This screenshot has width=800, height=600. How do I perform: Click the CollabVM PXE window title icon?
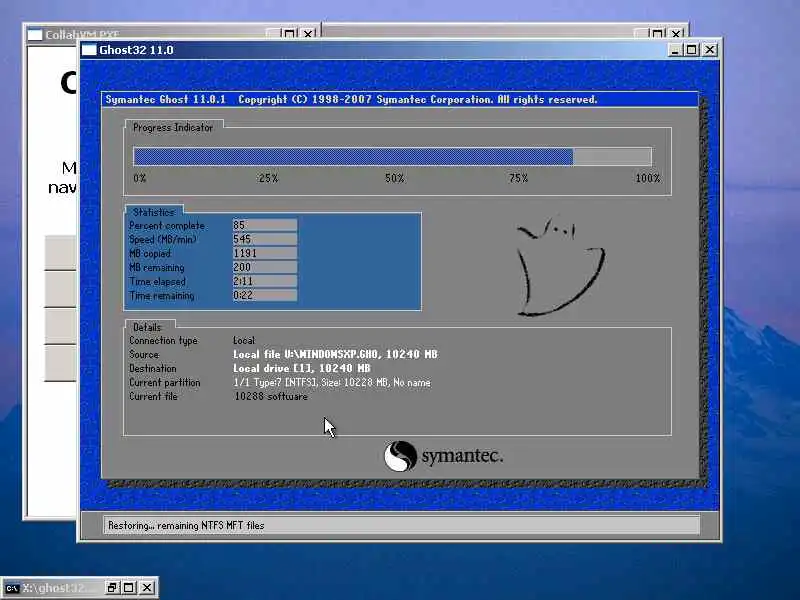[x=35, y=35]
